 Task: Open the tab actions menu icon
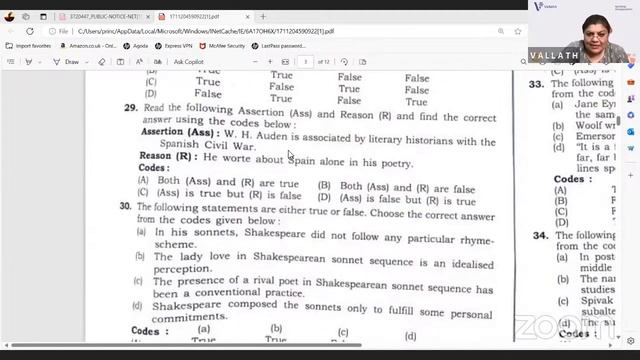(x=43, y=17)
